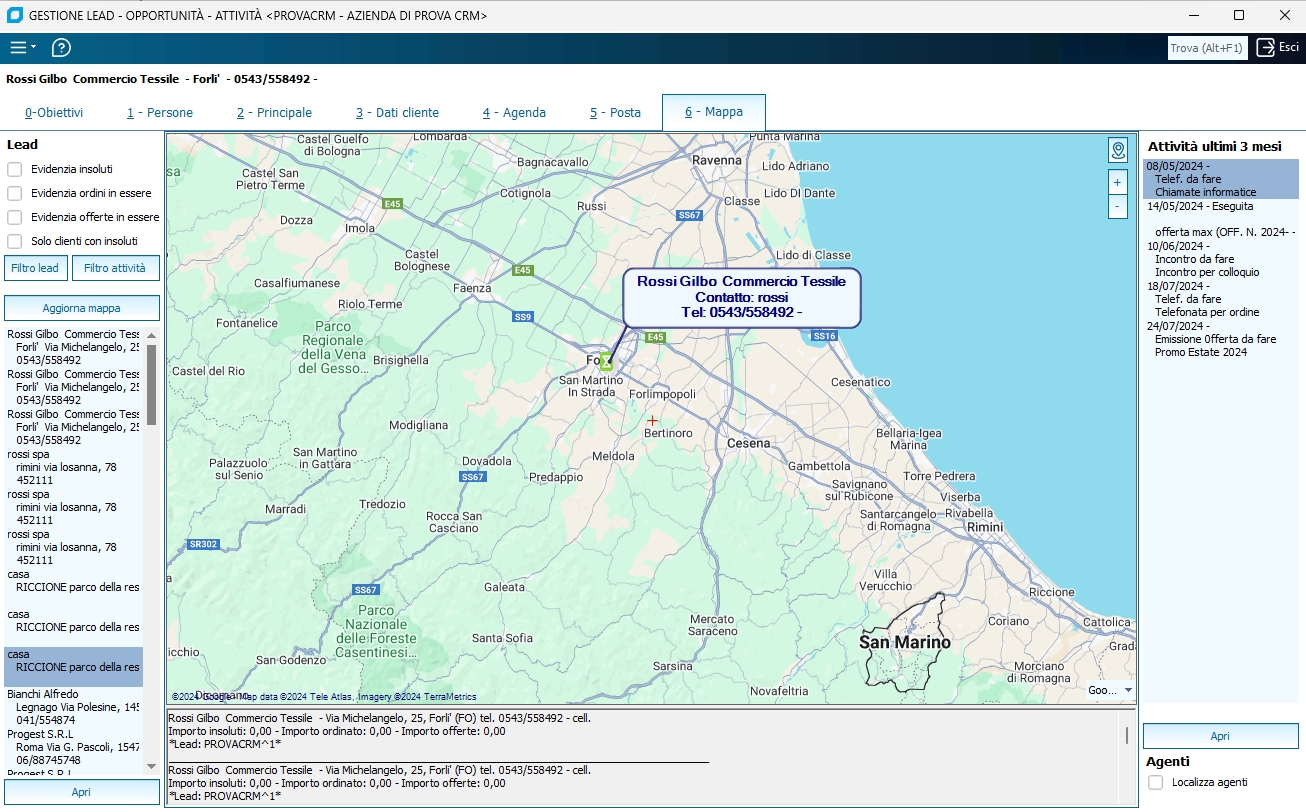Switch to the Dati cliente tab
Screen dimensions: 1306x812
point(397,113)
